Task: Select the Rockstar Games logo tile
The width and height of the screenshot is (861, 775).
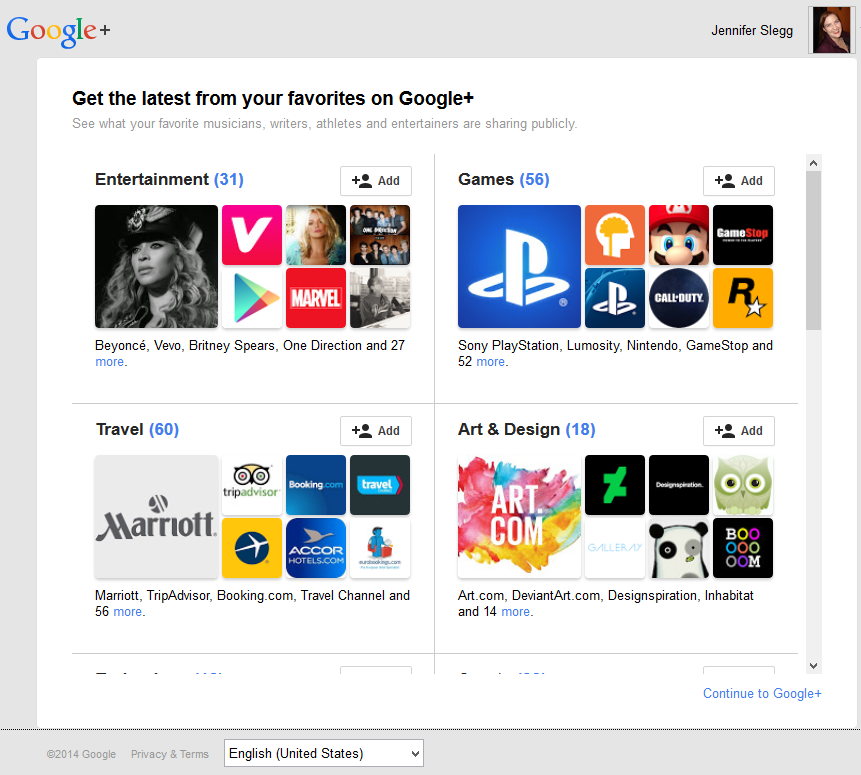Action: click(x=743, y=298)
